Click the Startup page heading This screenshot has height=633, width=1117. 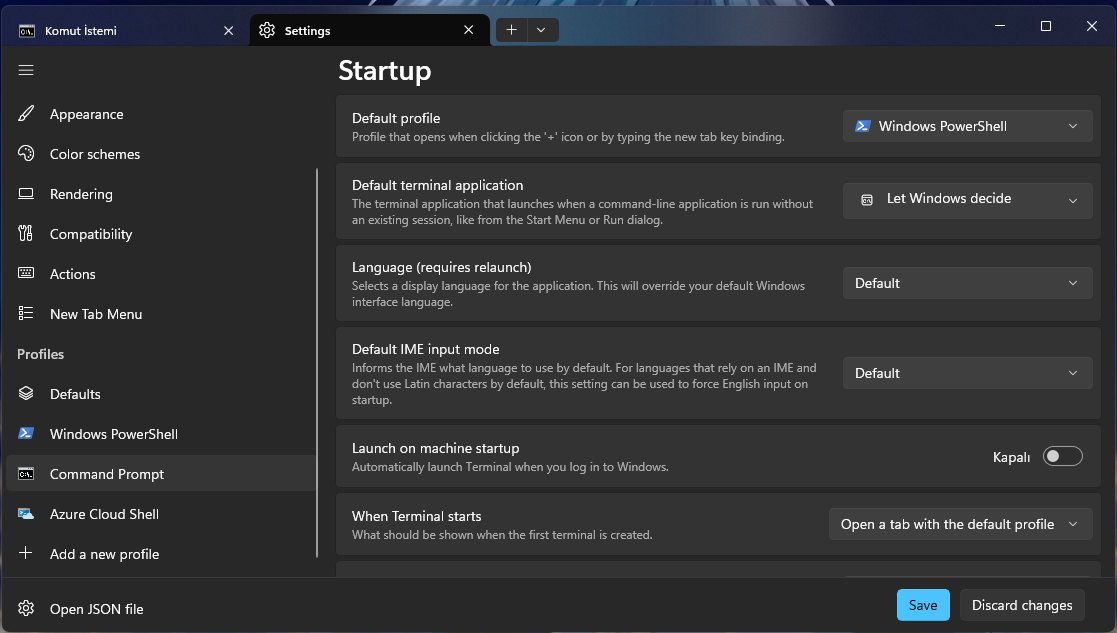pyautogui.click(x=385, y=70)
